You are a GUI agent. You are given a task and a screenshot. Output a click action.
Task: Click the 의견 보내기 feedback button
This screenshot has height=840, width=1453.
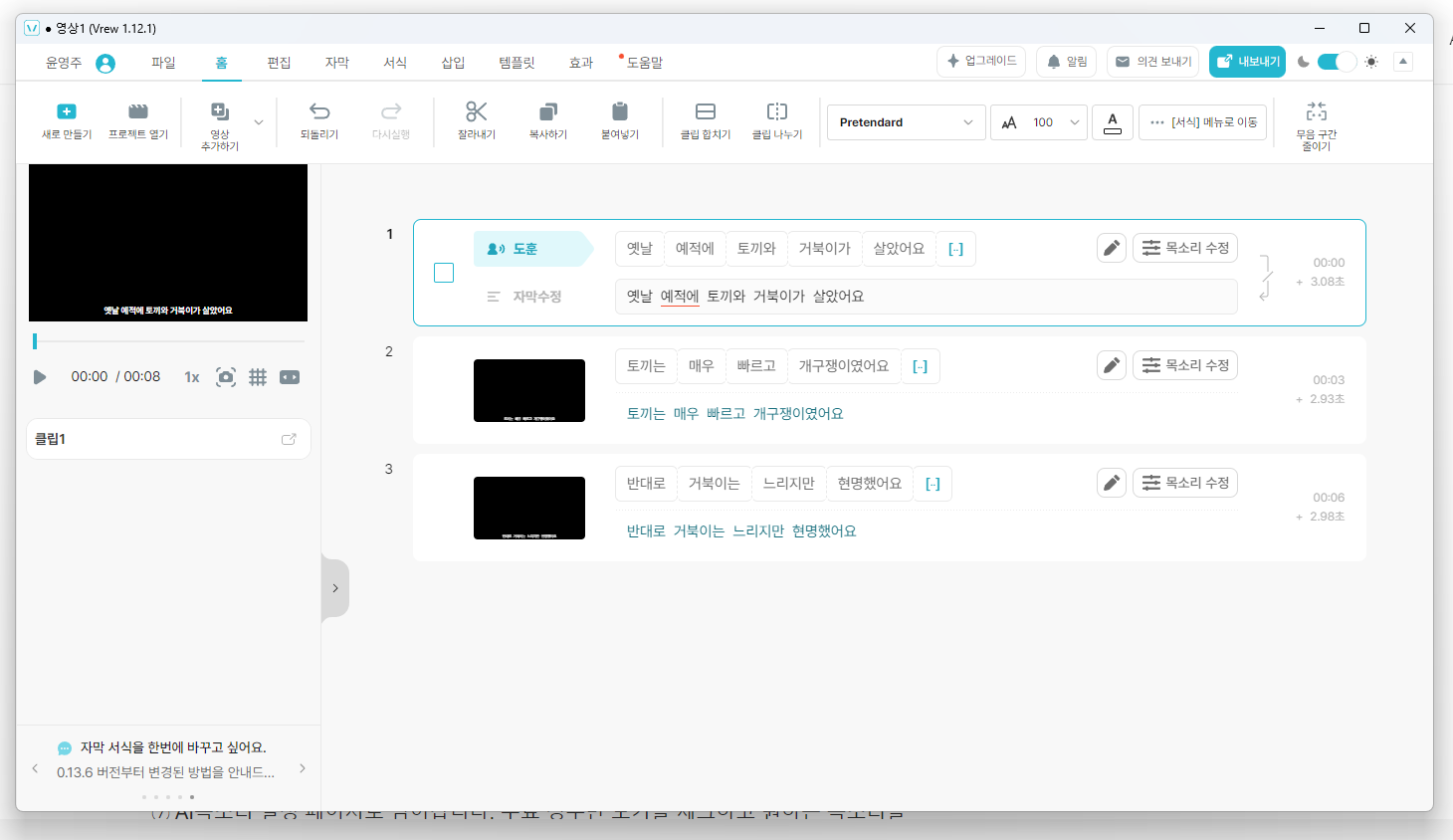pos(1152,62)
